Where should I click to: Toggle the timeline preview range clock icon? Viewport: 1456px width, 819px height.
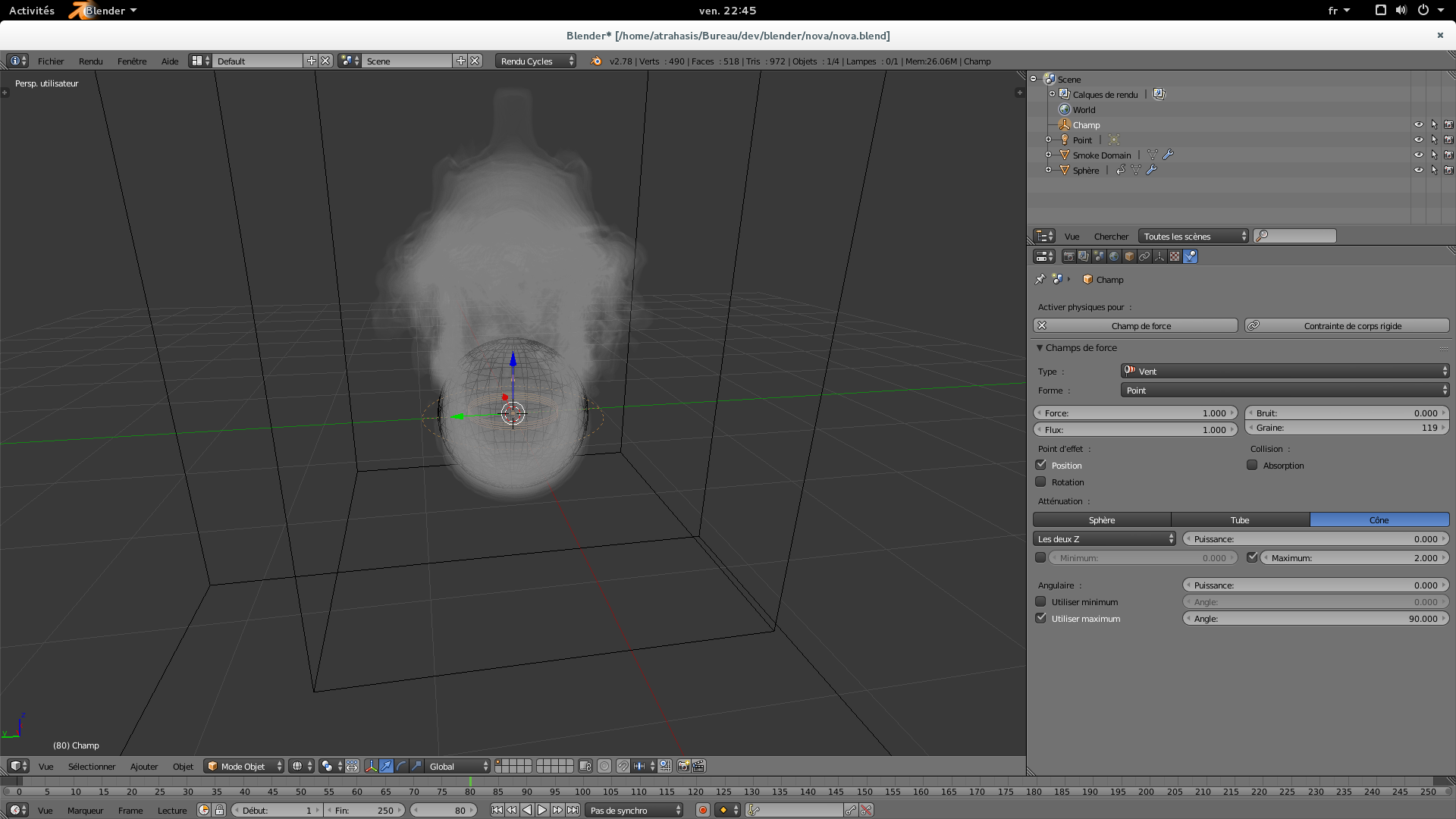pos(203,810)
